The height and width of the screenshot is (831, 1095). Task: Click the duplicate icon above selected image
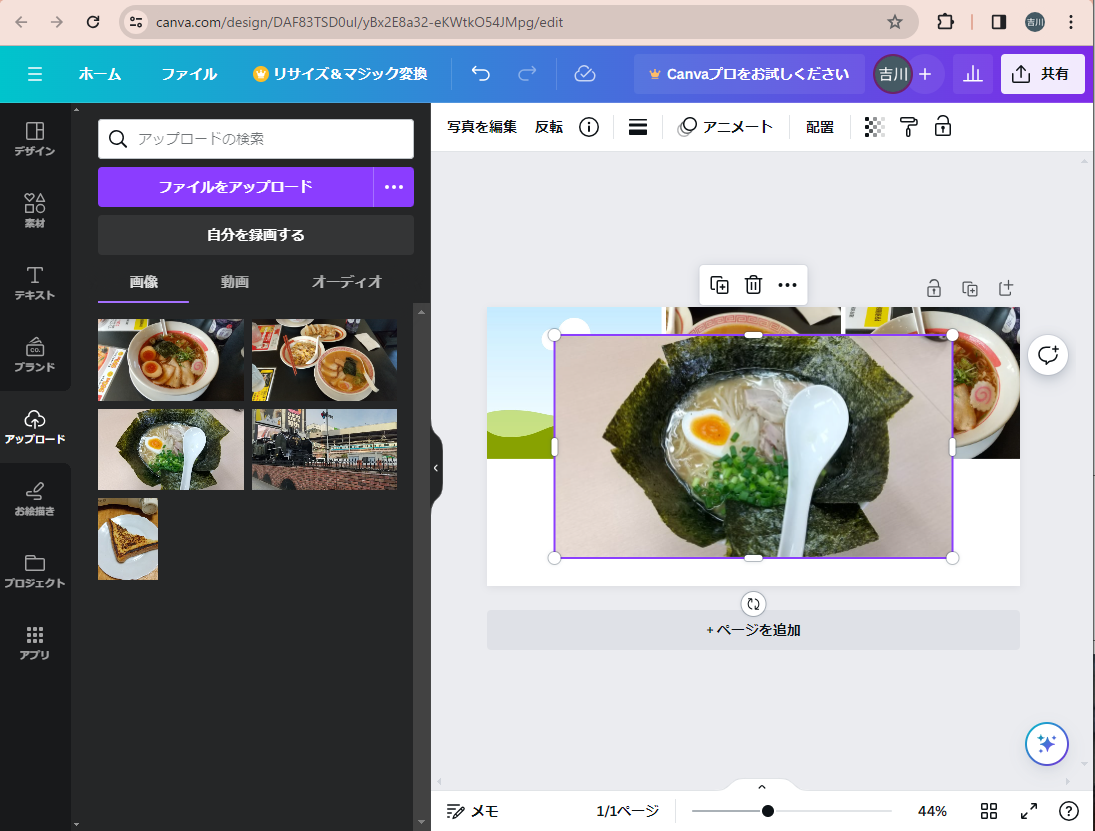pyautogui.click(x=719, y=285)
